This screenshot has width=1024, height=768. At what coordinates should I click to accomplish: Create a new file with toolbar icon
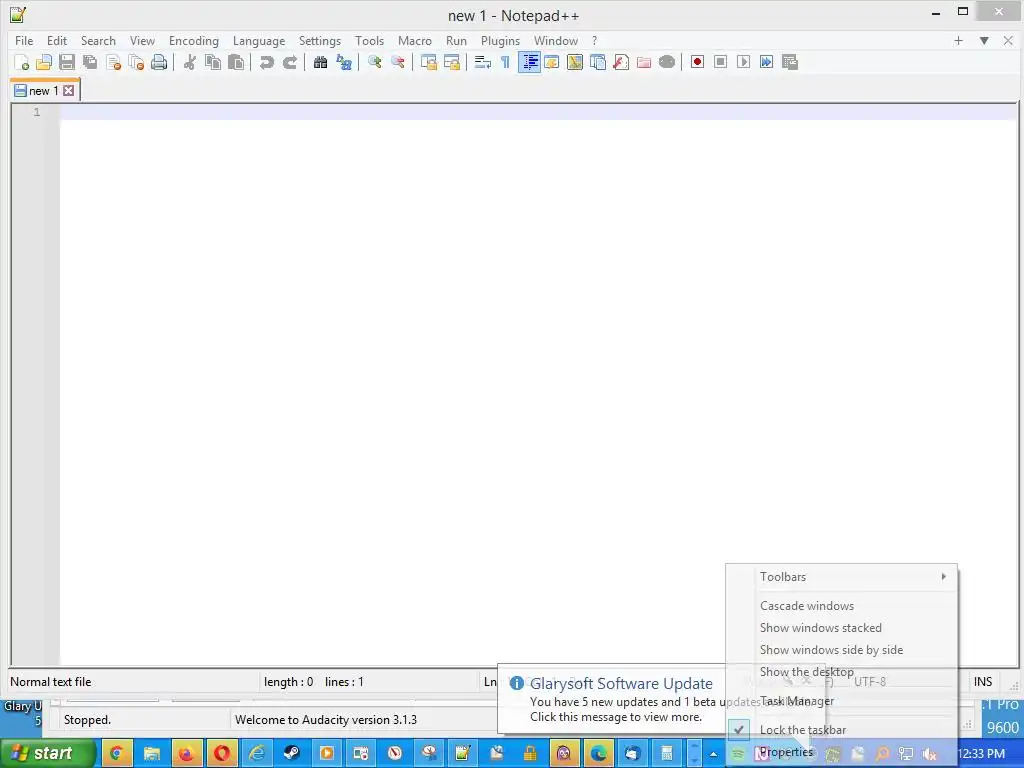[21, 62]
